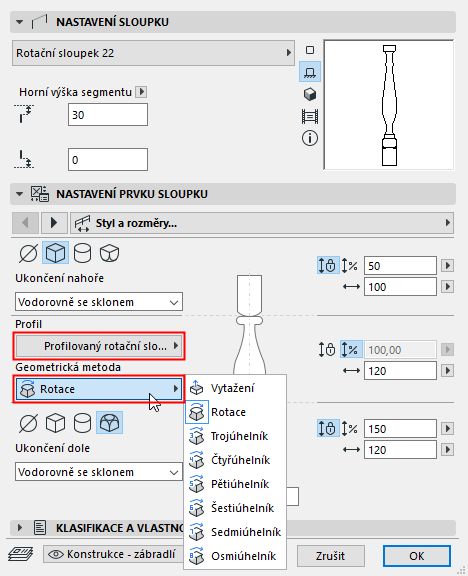The height and width of the screenshot is (576, 468).
Task: Open the Profilovaný rotační sloupek profile selector
Action: coord(99,346)
